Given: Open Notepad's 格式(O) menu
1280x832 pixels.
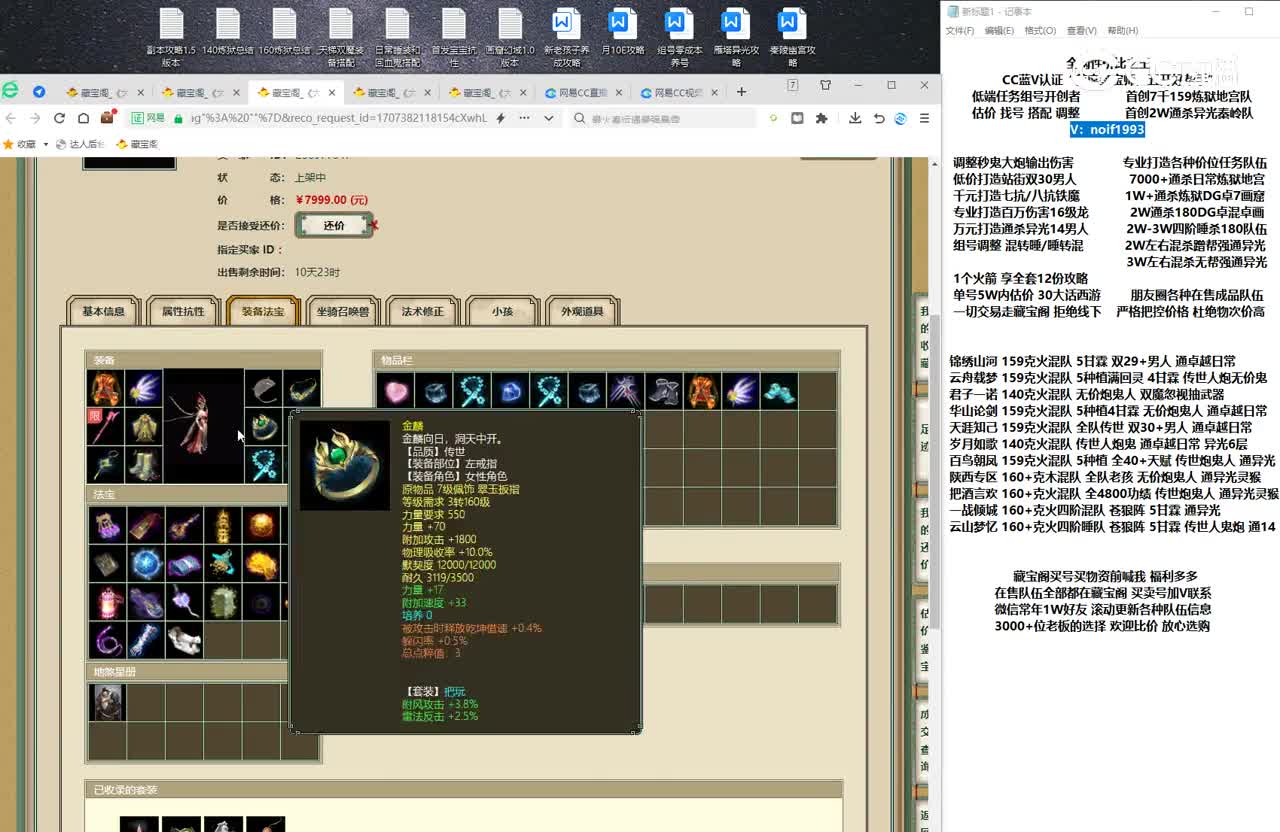Looking at the screenshot, I should click(x=1040, y=31).
